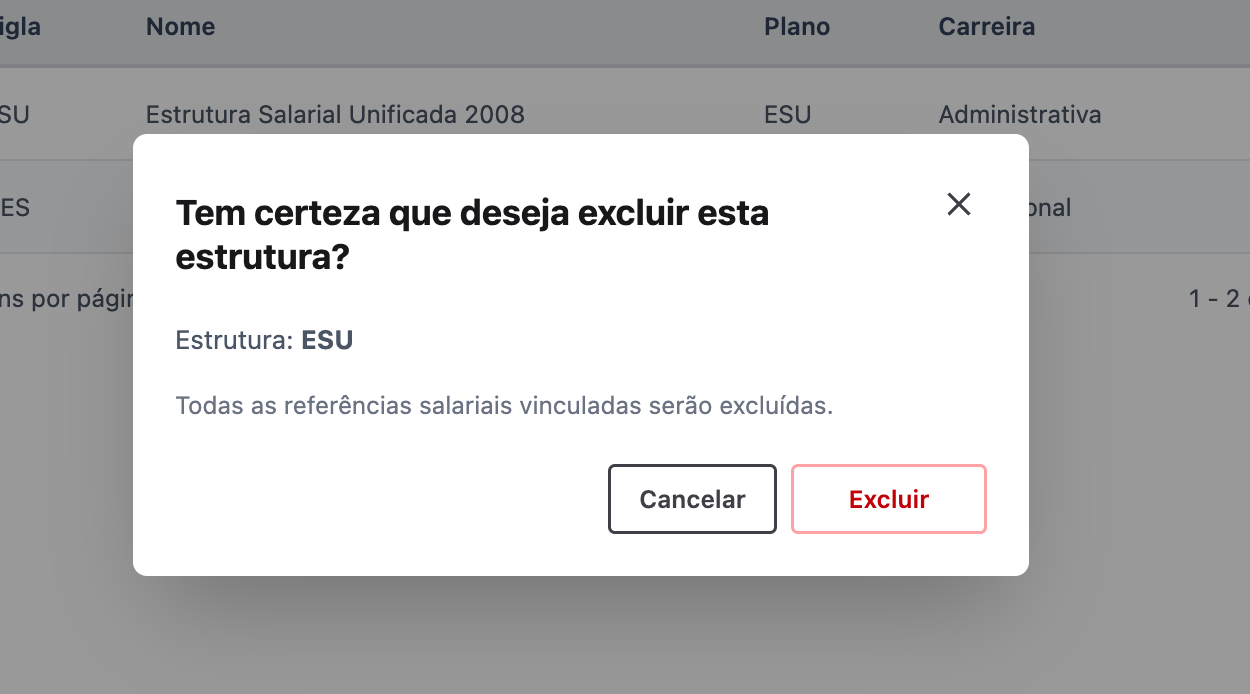This screenshot has height=694, width=1250.
Task: Open the items per page control
Action: pos(66,298)
